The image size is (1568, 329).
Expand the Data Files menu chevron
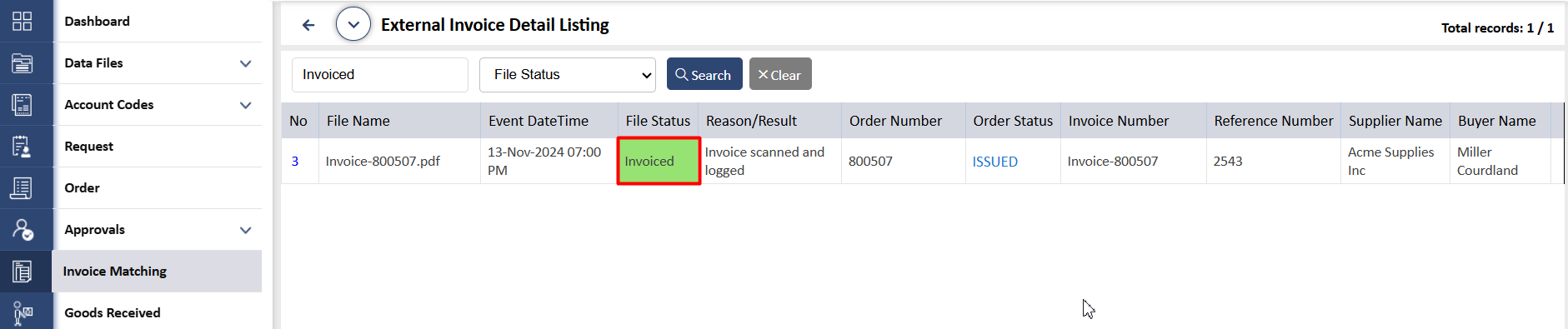pyautogui.click(x=245, y=63)
